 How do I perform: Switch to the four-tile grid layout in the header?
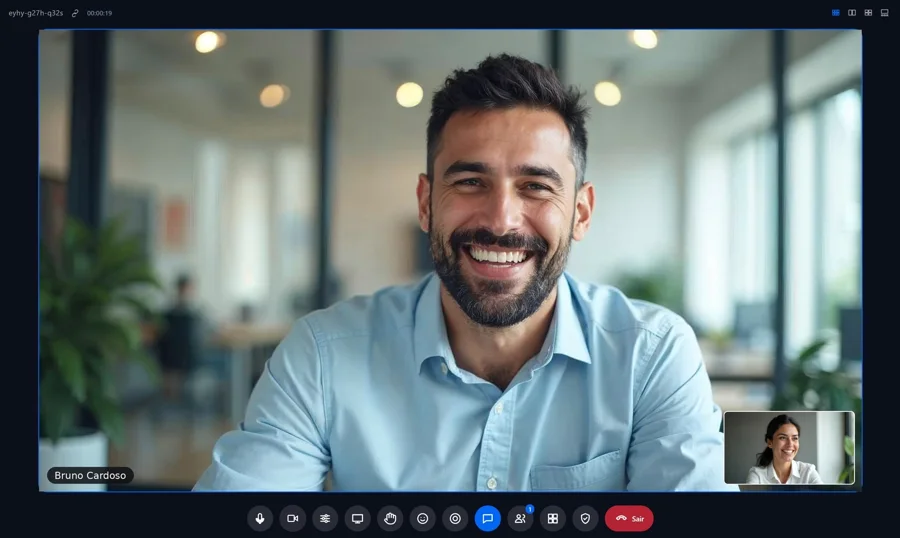868,13
